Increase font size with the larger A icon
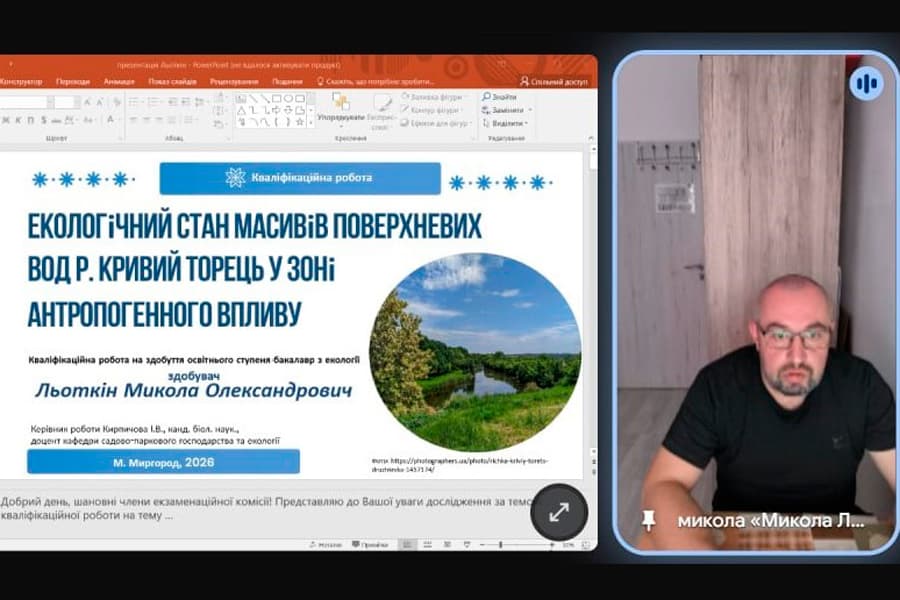The height and width of the screenshot is (600, 900). [x=87, y=102]
